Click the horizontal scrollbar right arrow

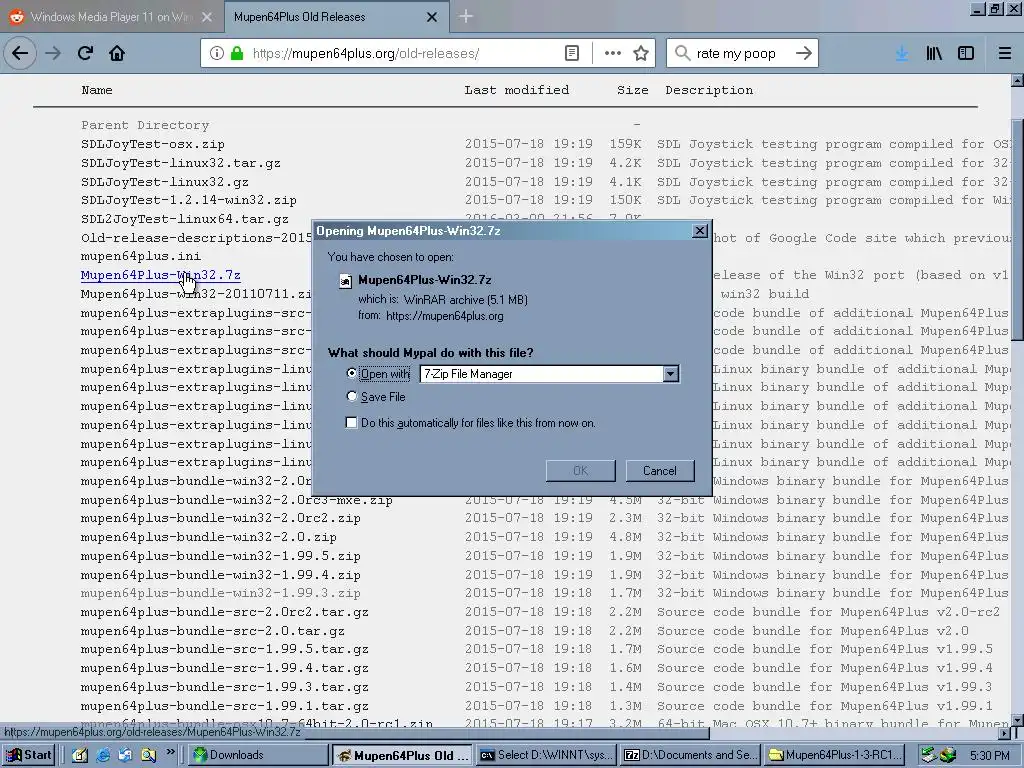tap(1006, 733)
